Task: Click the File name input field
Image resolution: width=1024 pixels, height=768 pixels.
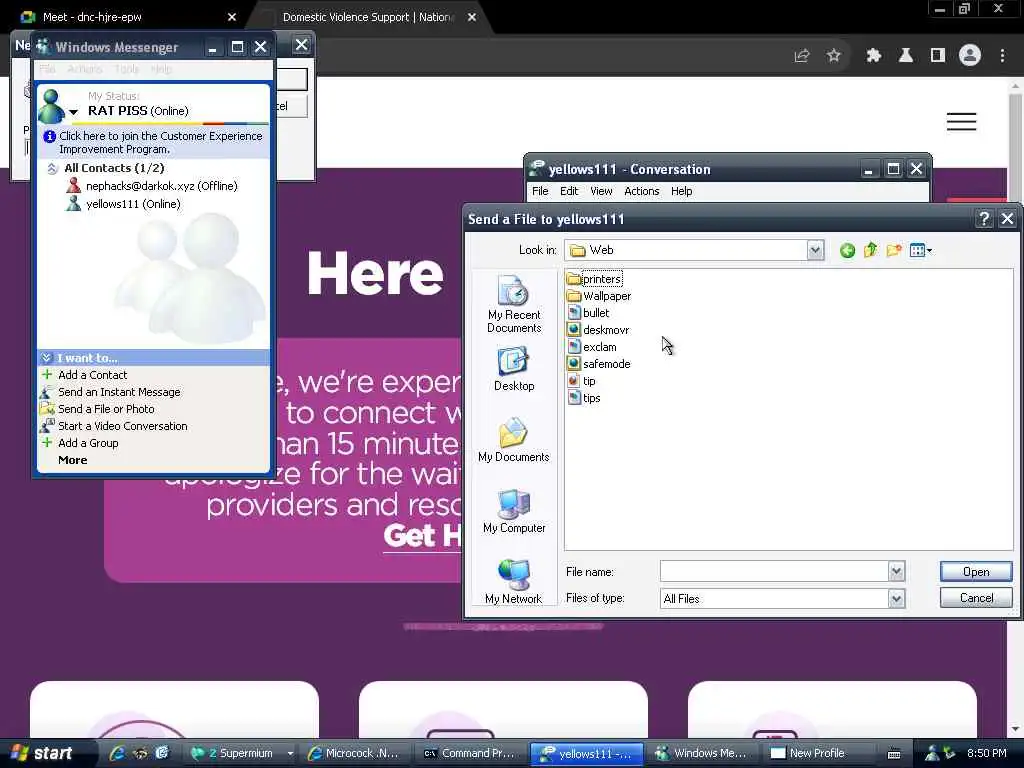Action: [775, 571]
